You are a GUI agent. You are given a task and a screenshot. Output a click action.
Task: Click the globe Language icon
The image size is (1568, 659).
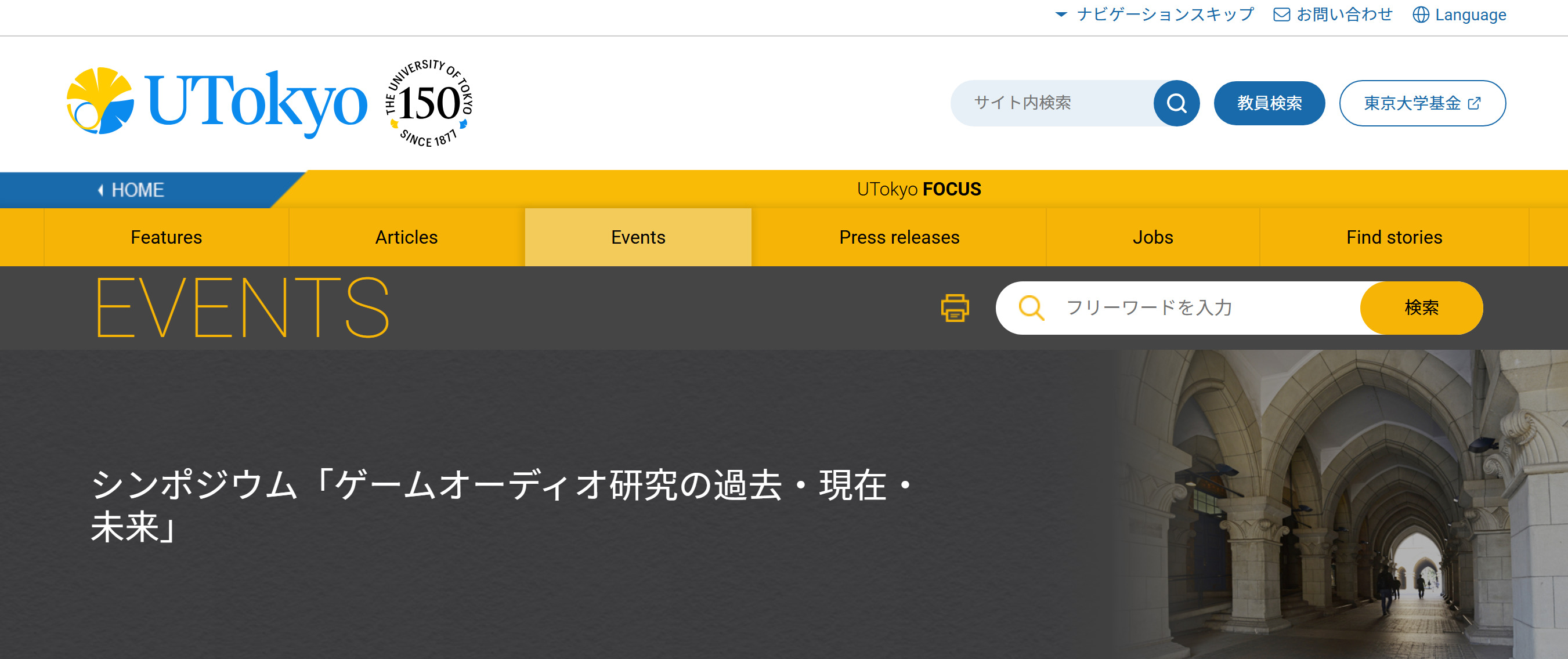(1421, 15)
